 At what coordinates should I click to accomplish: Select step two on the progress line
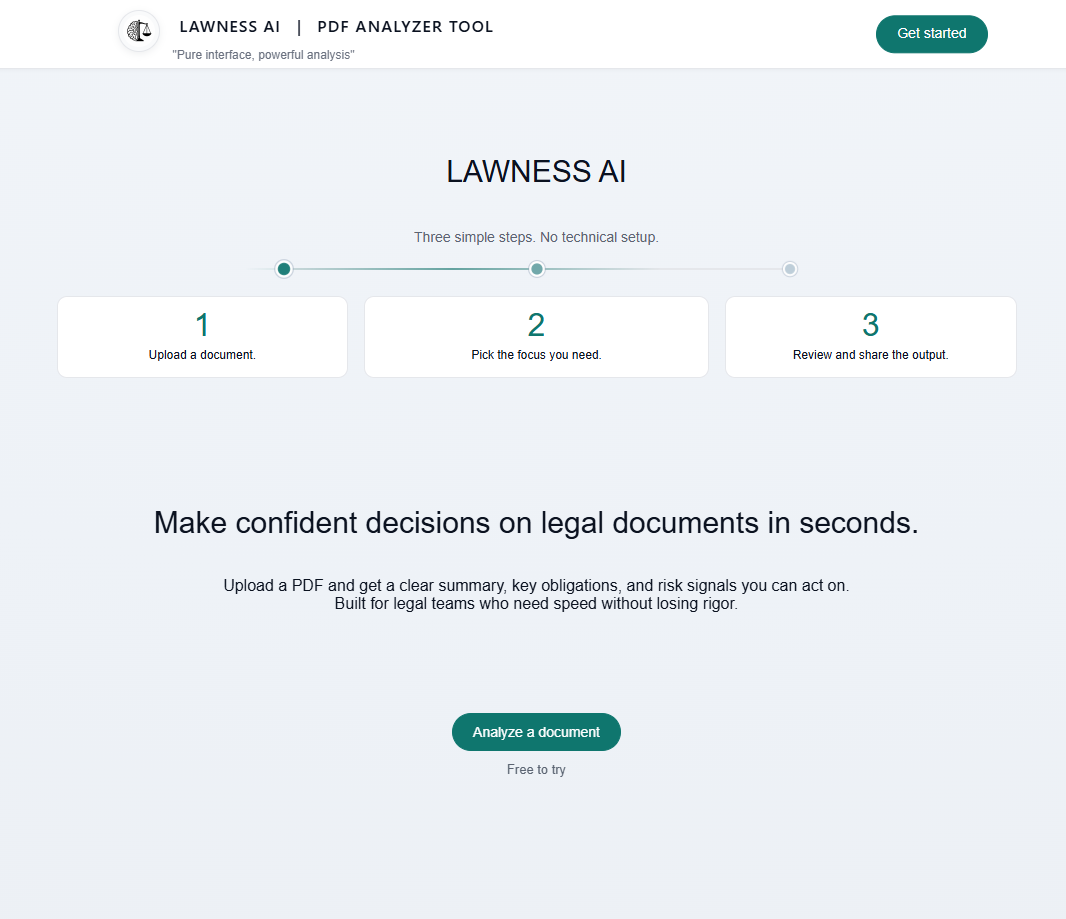click(536, 268)
